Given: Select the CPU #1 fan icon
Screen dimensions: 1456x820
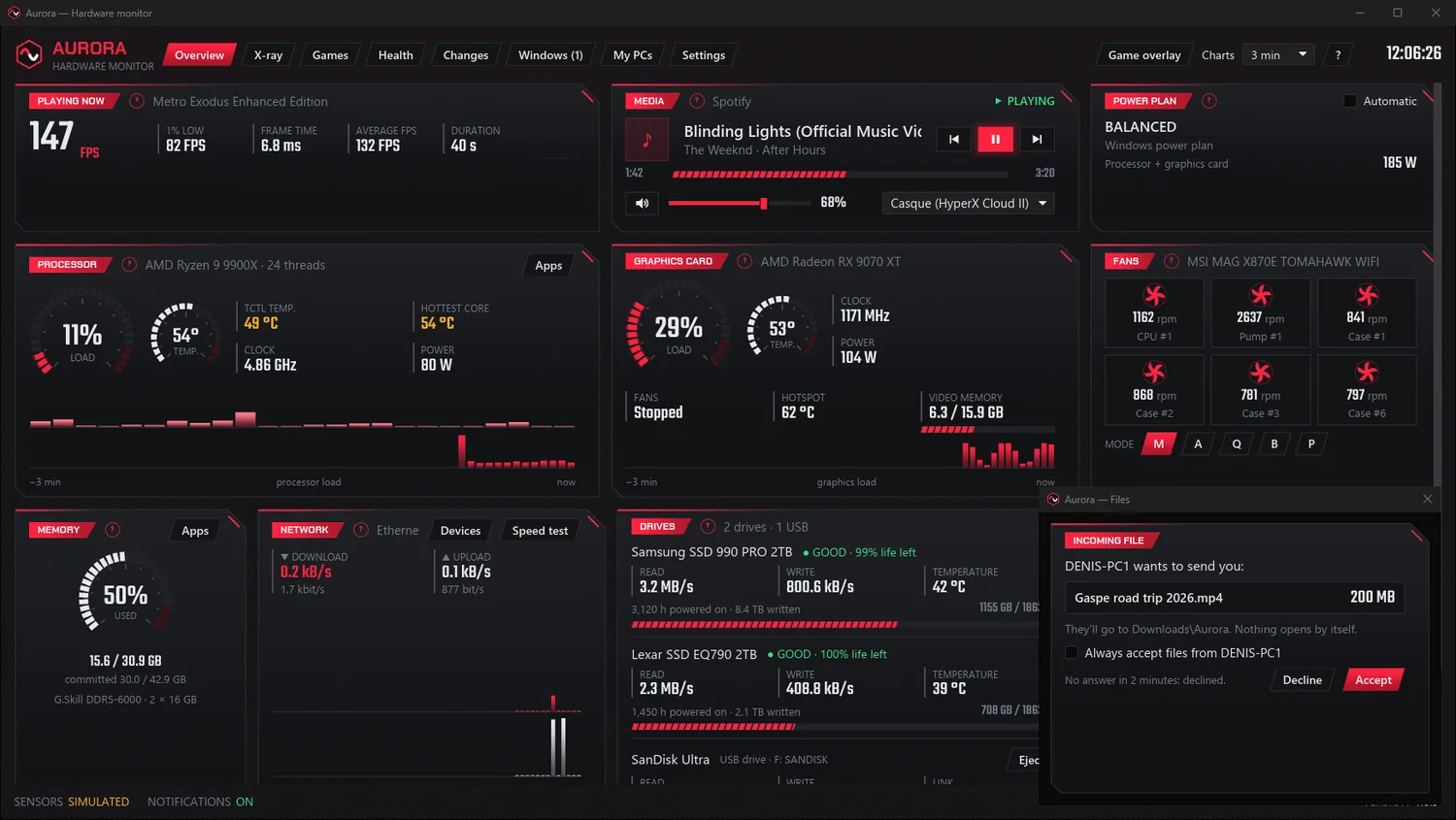Looking at the screenshot, I should click(x=1154, y=296).
